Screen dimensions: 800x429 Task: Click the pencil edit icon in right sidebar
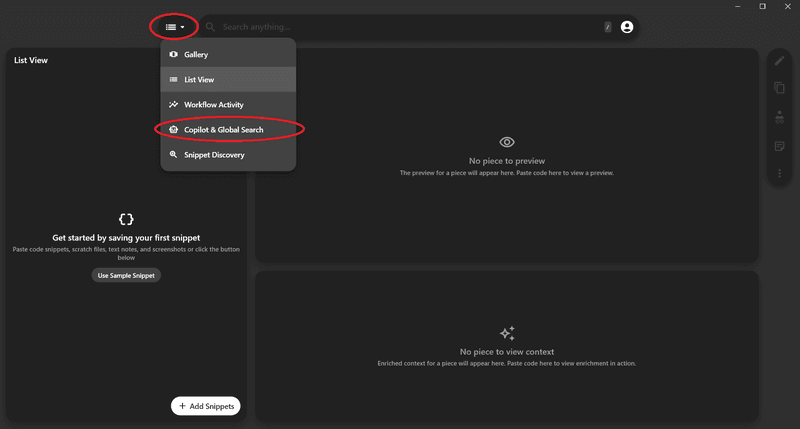[780, 61]
